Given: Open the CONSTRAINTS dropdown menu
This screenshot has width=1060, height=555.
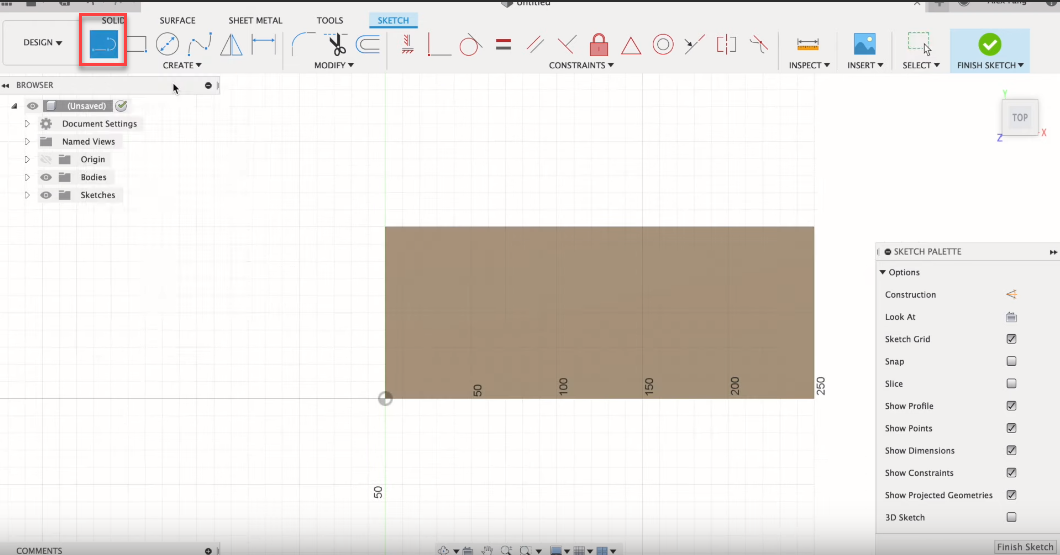Looking at the screenshot, I should [581, 66].
